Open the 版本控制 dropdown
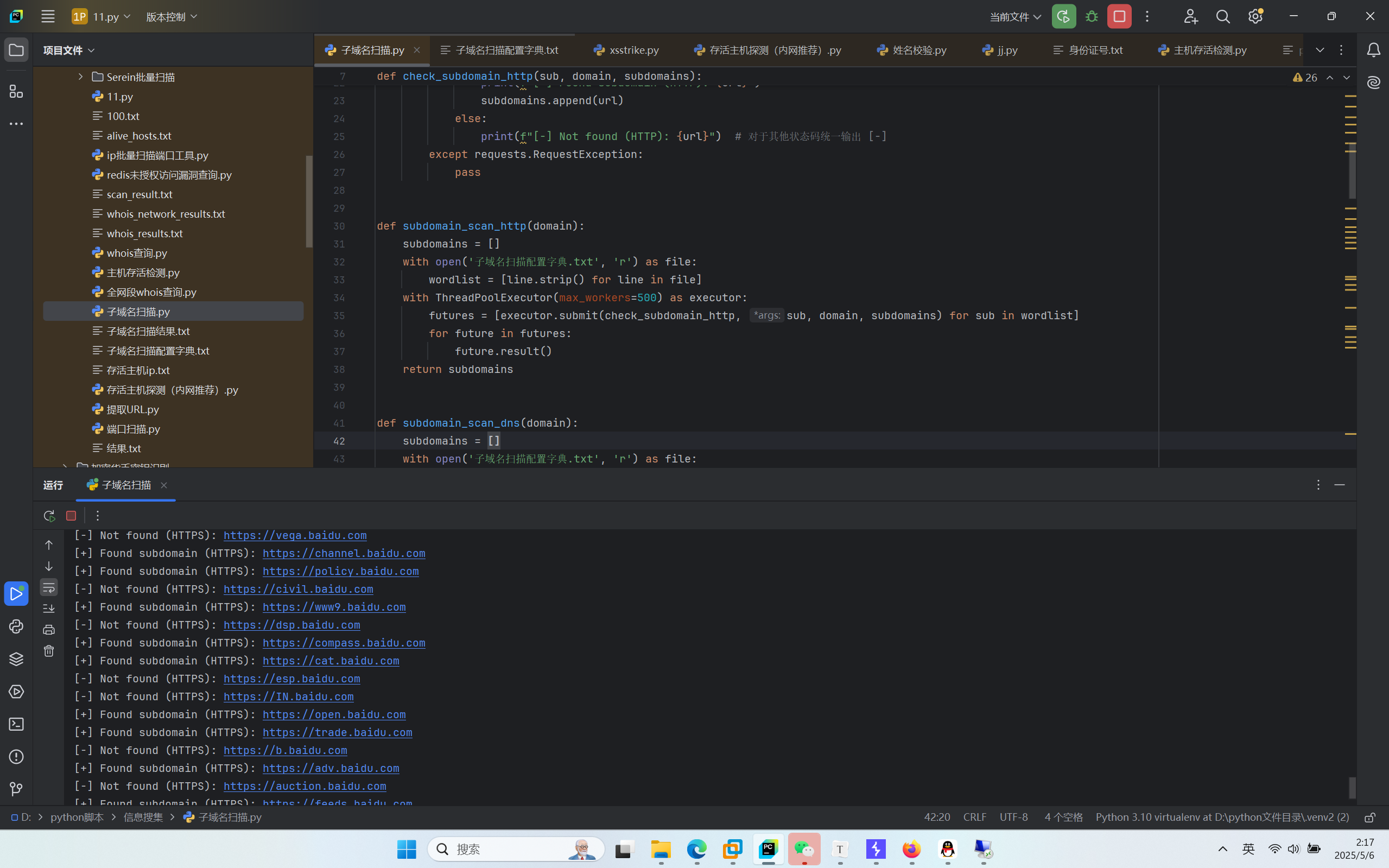1389x868 pixels. pyautogui.click(x=171, y=17)
